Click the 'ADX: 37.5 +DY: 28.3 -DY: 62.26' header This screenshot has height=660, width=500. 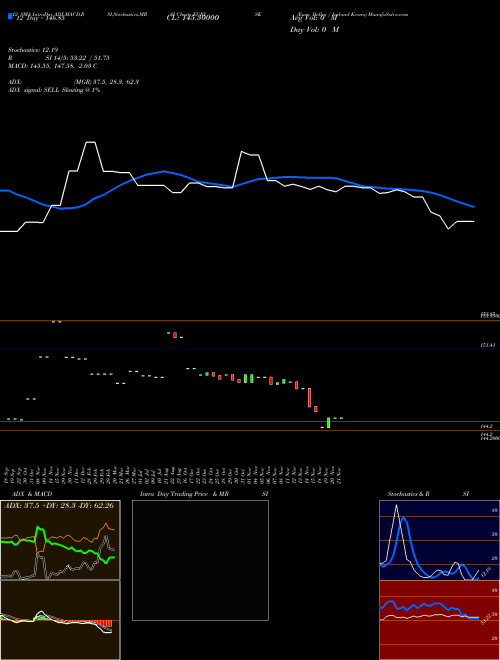59,505
